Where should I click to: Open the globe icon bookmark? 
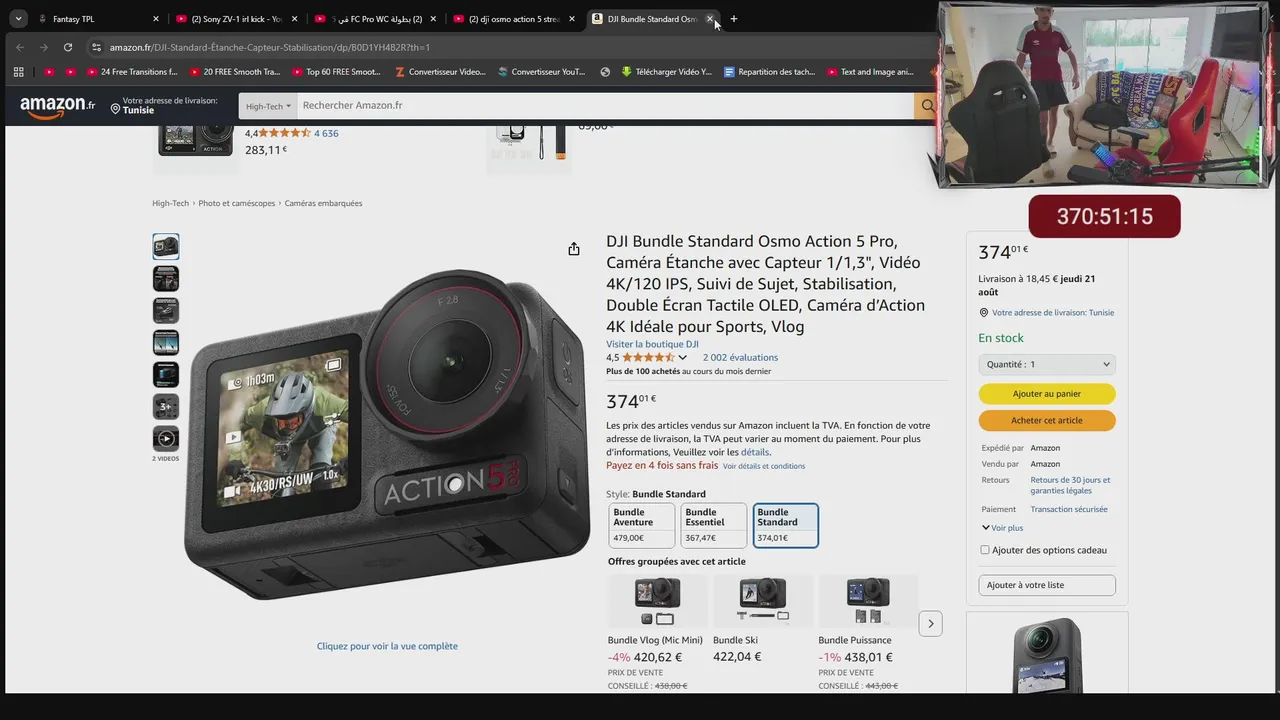coord(605,72)
